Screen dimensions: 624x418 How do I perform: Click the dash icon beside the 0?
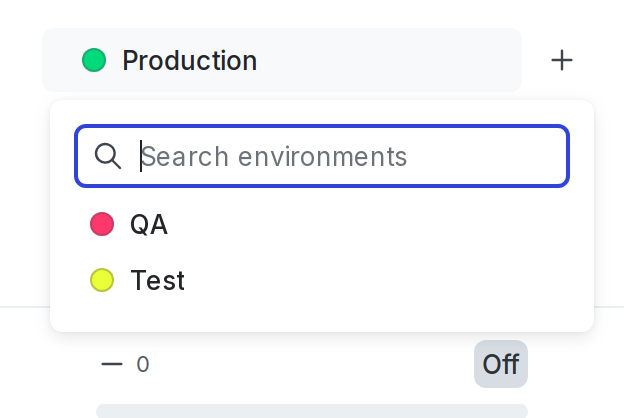[112, 364]
